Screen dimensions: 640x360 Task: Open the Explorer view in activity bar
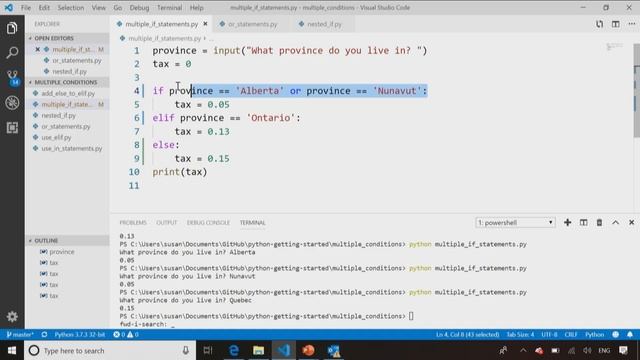click(12, 28)
